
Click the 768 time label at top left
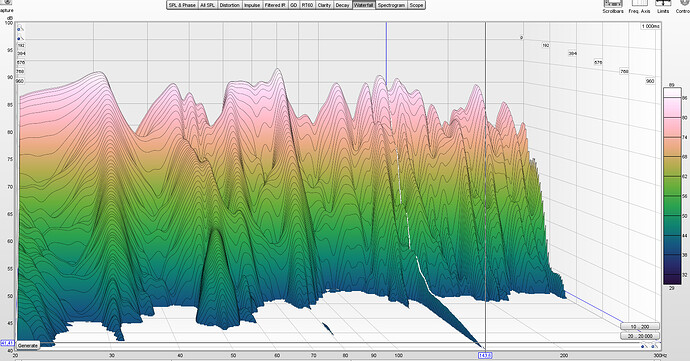(x=20, y=71)
